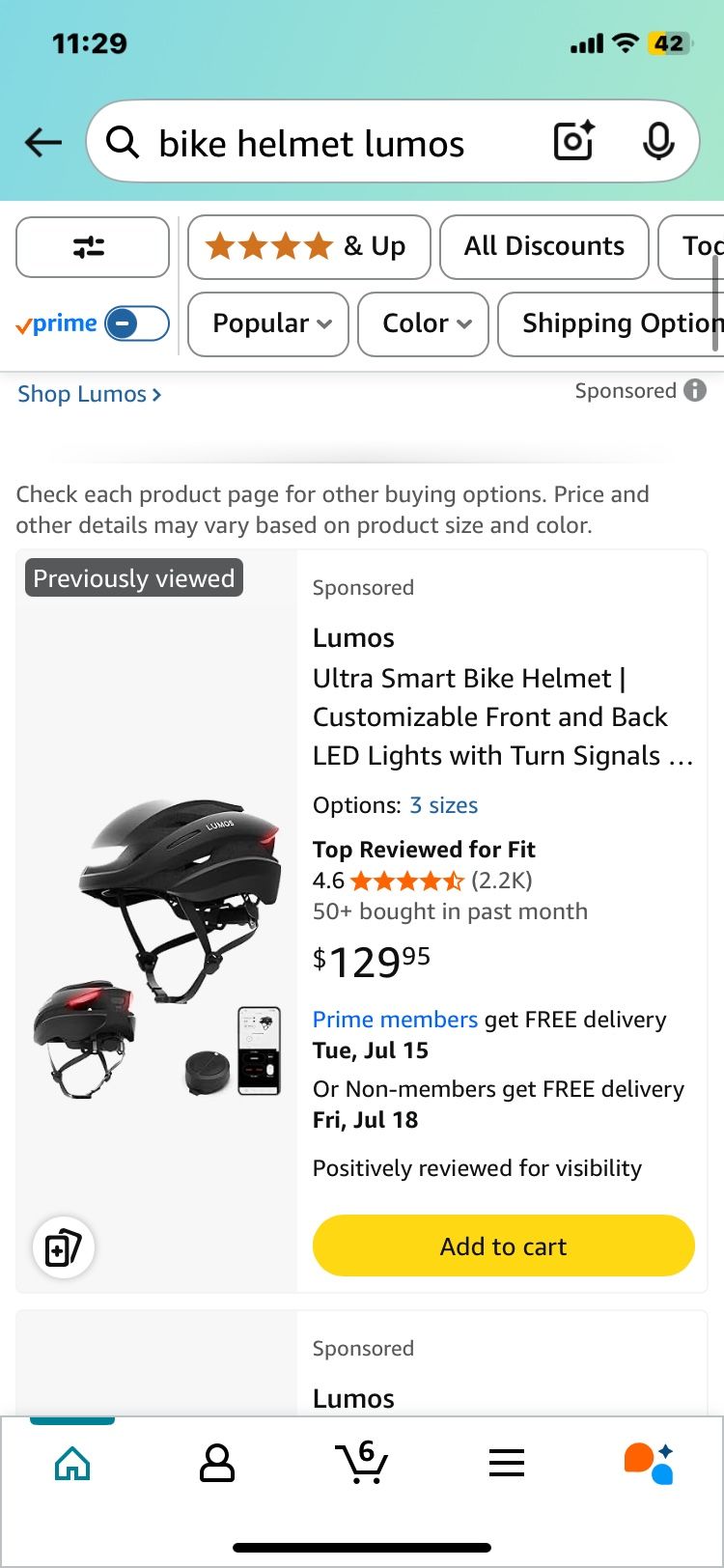Open the account profile icon
This screenshot has height=1568, width=724.
point(216,1464)
